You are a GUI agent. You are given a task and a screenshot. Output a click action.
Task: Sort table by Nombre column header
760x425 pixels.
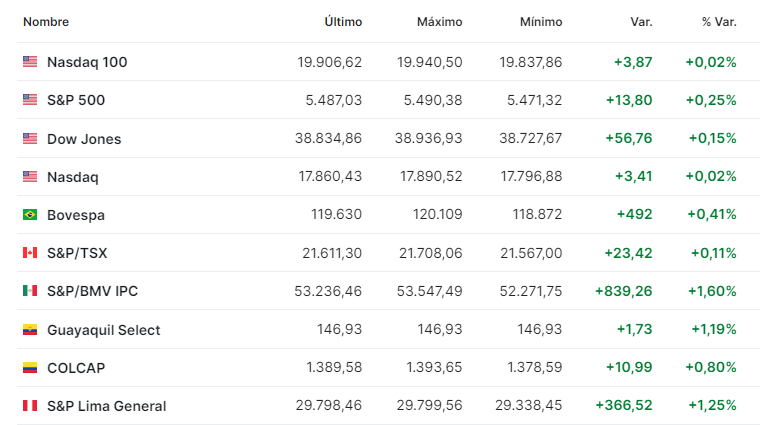tap(46, 22)
